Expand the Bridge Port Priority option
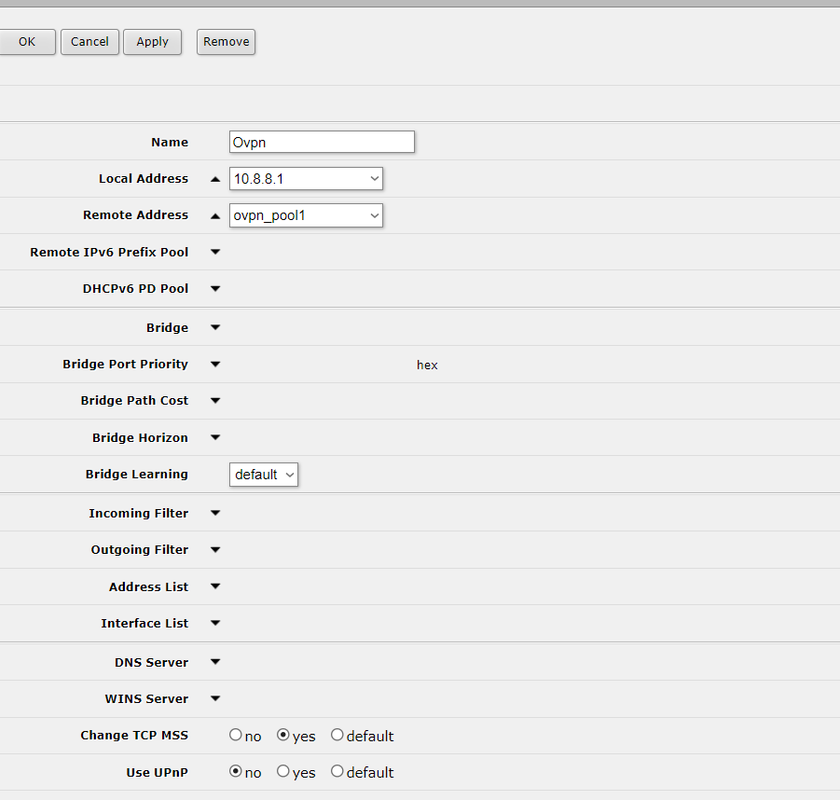This screenshot has width=840, height=800. (215, 364)
